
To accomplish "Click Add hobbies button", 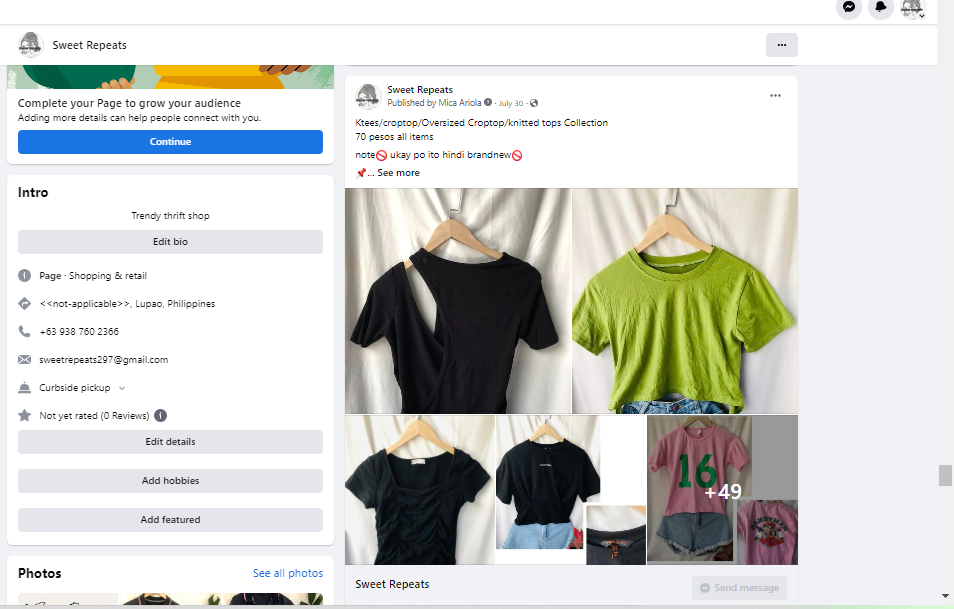I will pyautogui.click(x=170, y=481).
